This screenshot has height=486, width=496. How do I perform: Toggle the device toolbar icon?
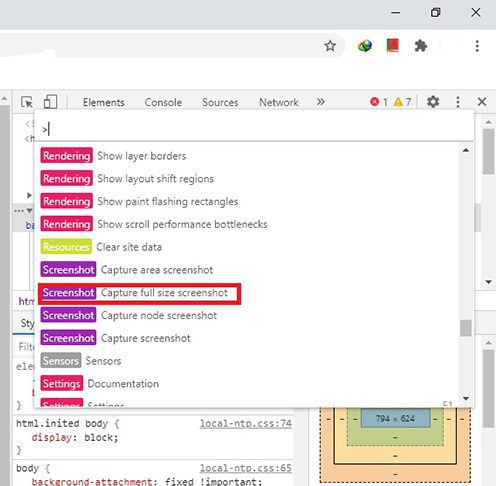coord(50,102)
